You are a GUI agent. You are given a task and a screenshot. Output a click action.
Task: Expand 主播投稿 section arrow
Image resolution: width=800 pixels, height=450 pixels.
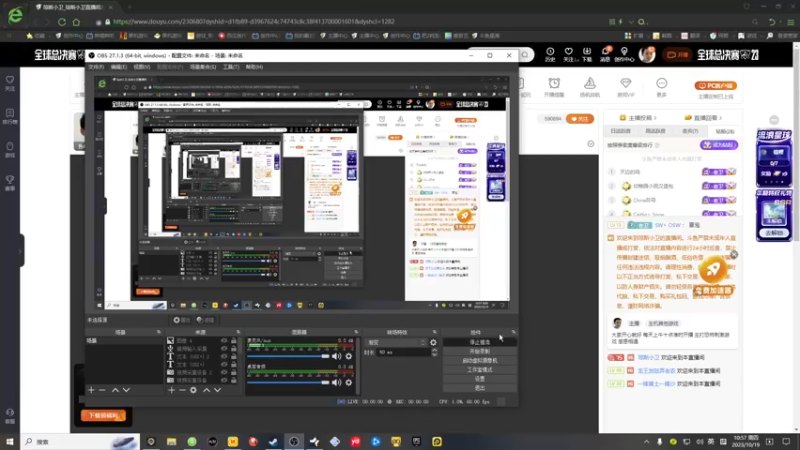click(x=655, y=118)
